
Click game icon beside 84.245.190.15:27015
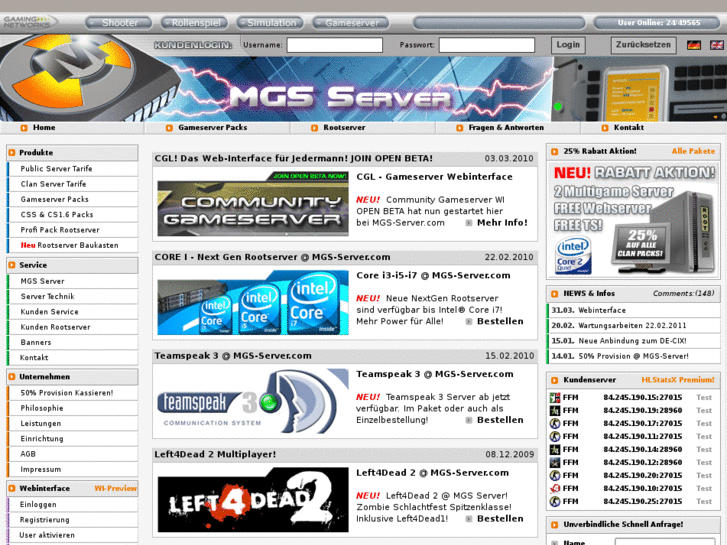pyautogui.click(x=555, y=398)
